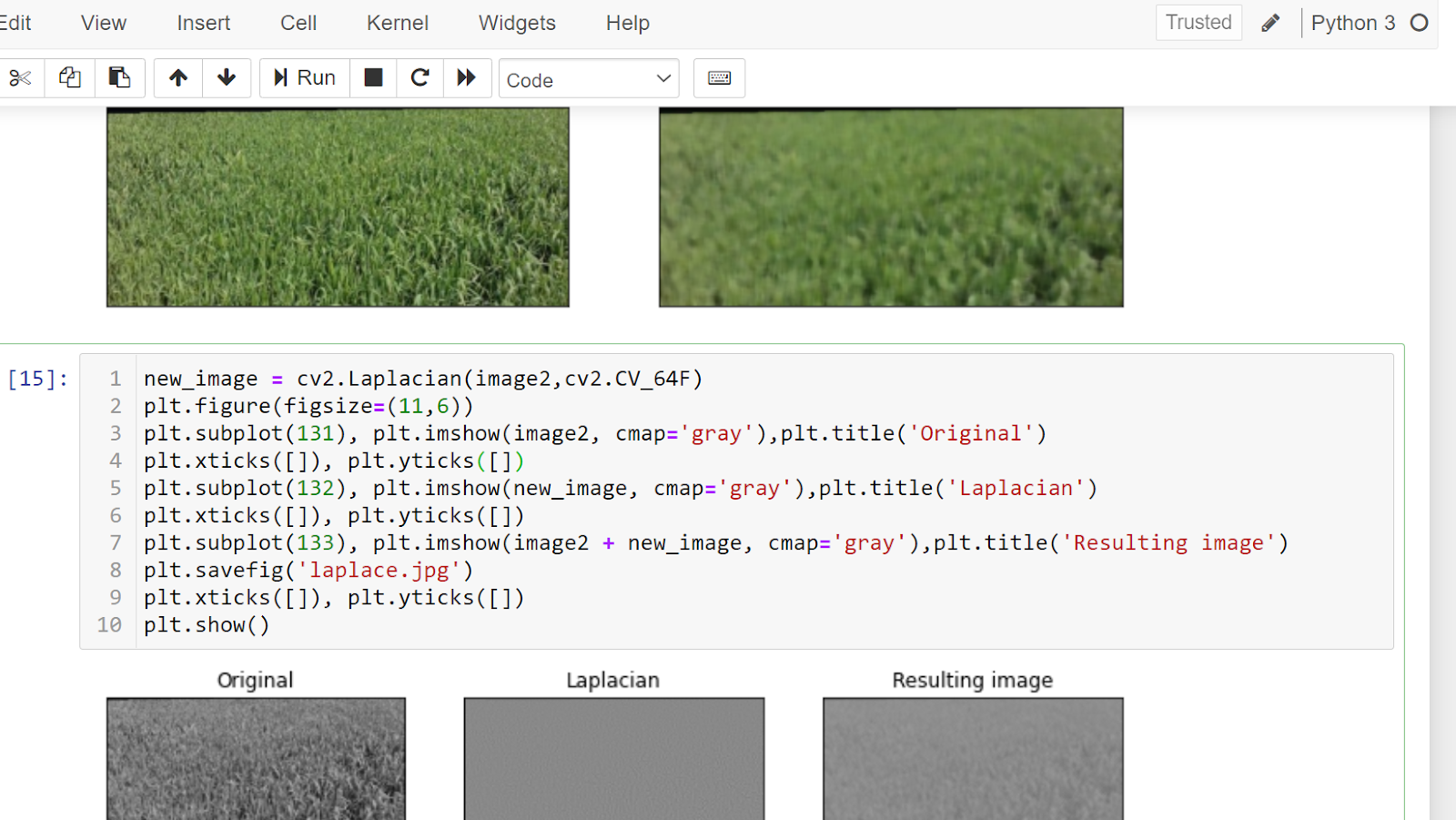Click the plt.show() line

(207, 625)
